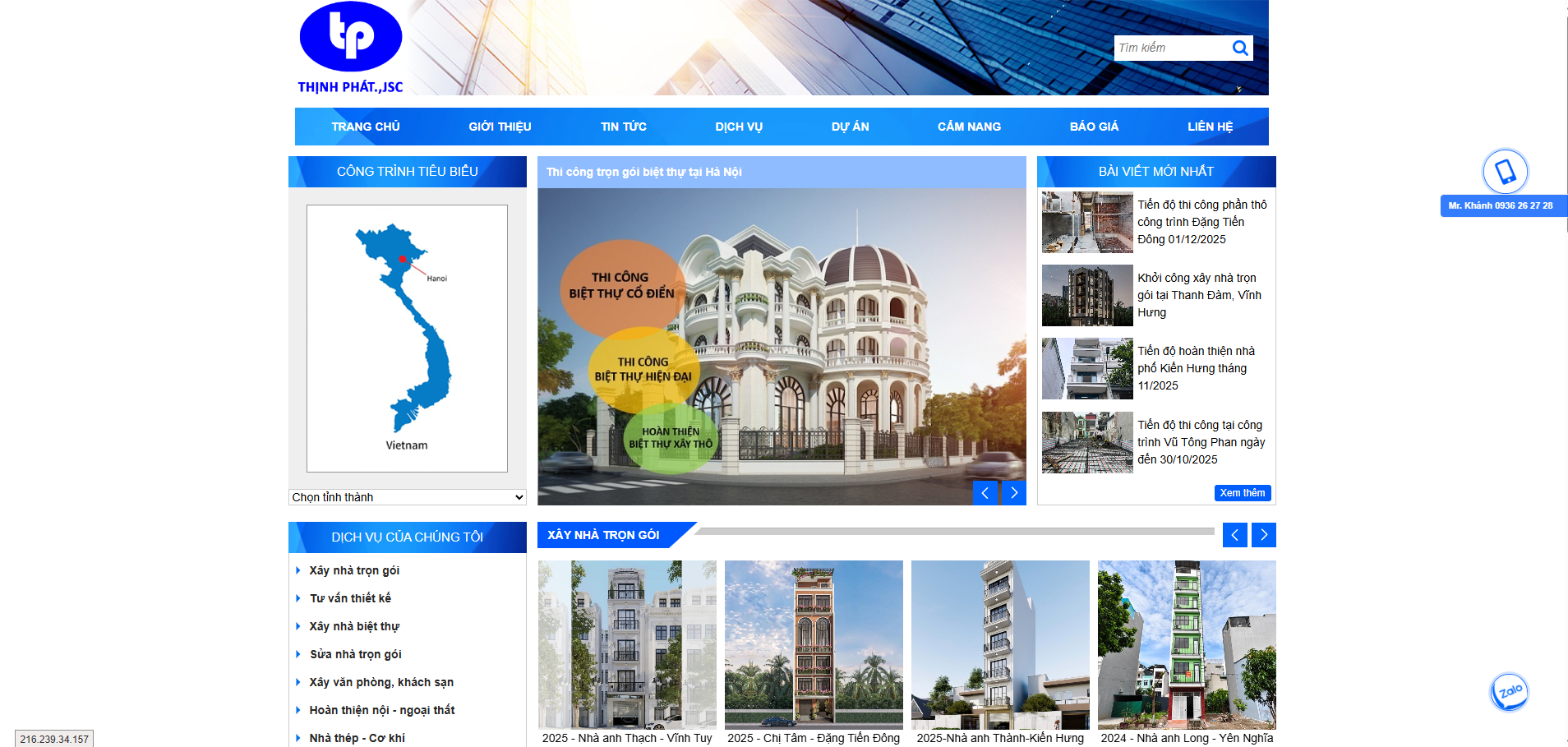Click the Mr. Khánh phone number label
The width and height of the screenshot is (1568, 747).
[1501, 205]
